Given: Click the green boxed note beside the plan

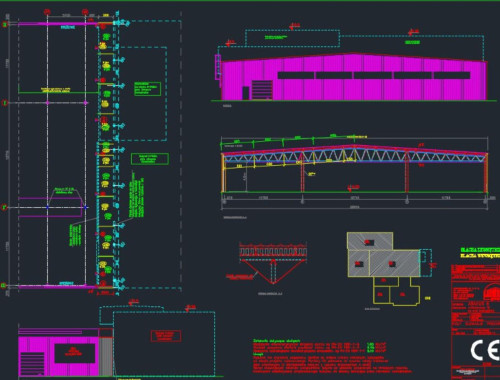Looking at the screenshot, I should tap(148, 89).
